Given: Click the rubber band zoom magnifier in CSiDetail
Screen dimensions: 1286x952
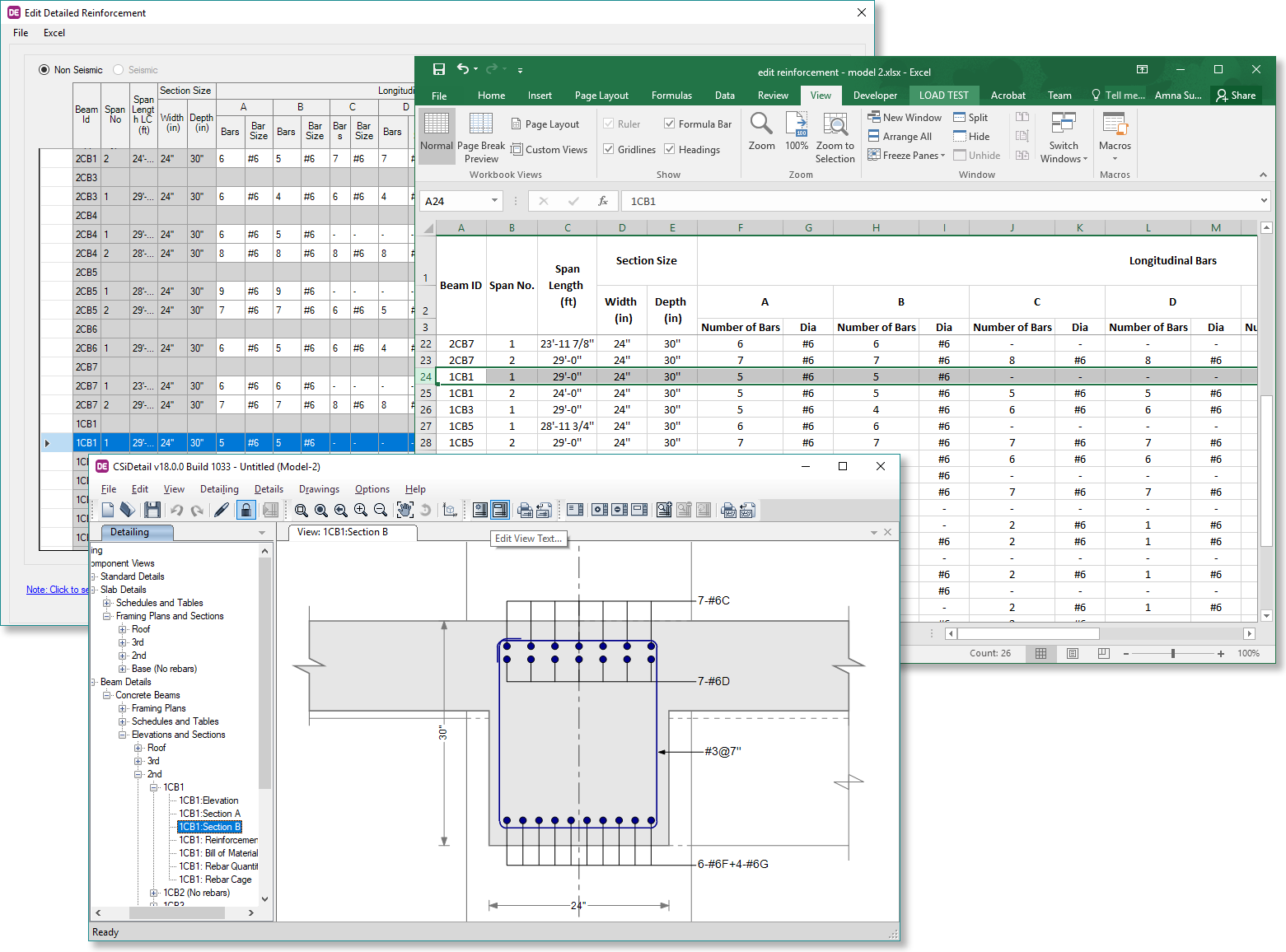Looking at the screenshot, I should pyautogui.click(x=302, y=511).
